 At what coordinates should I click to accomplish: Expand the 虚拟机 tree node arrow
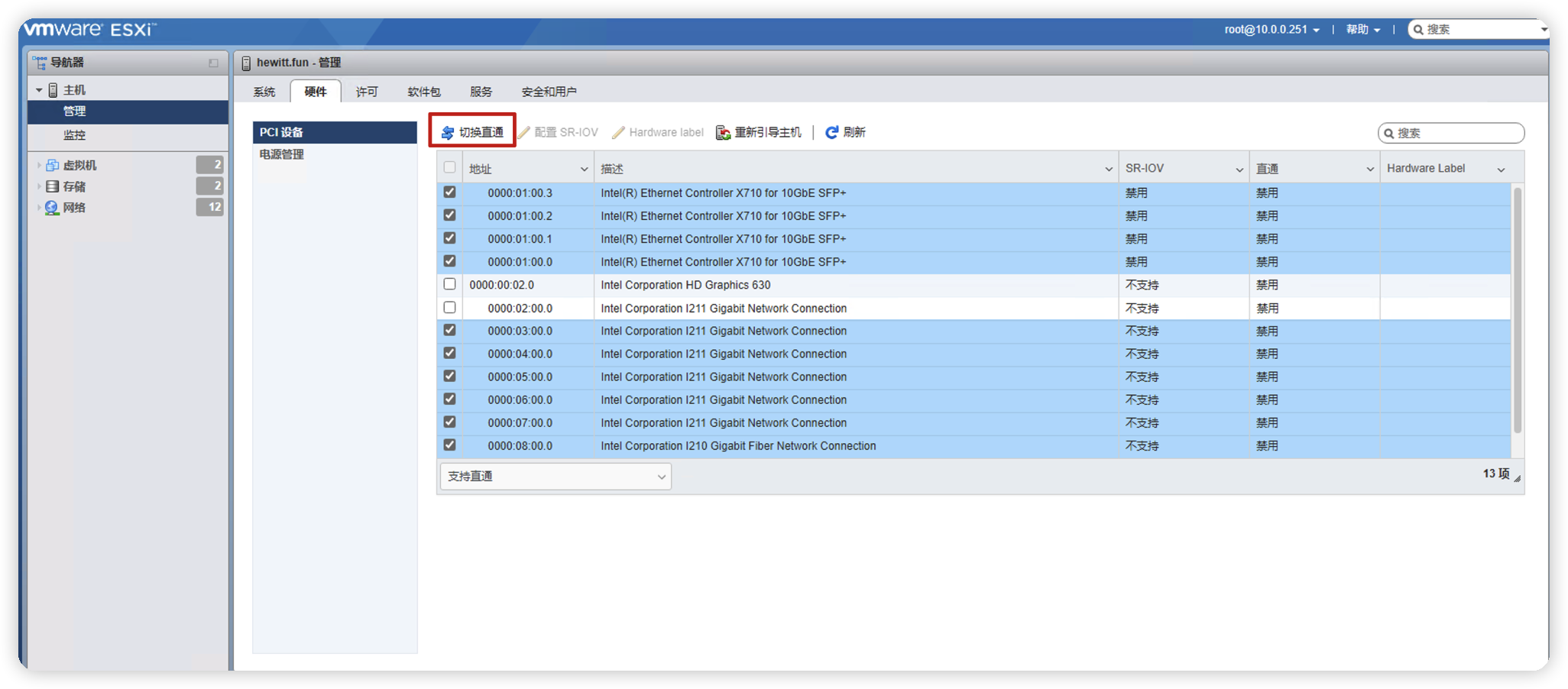[39, 165]
